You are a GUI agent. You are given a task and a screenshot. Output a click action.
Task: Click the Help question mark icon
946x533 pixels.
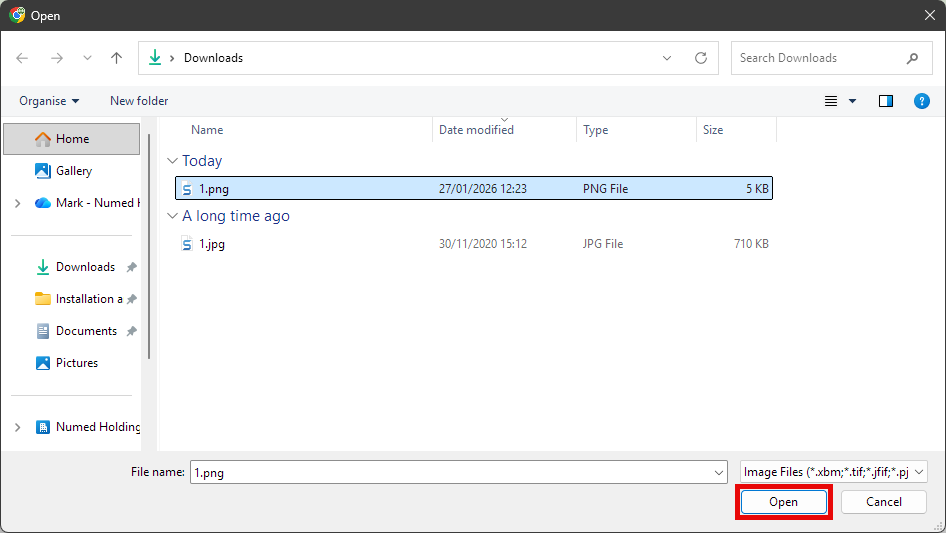[x=921, y=101]
